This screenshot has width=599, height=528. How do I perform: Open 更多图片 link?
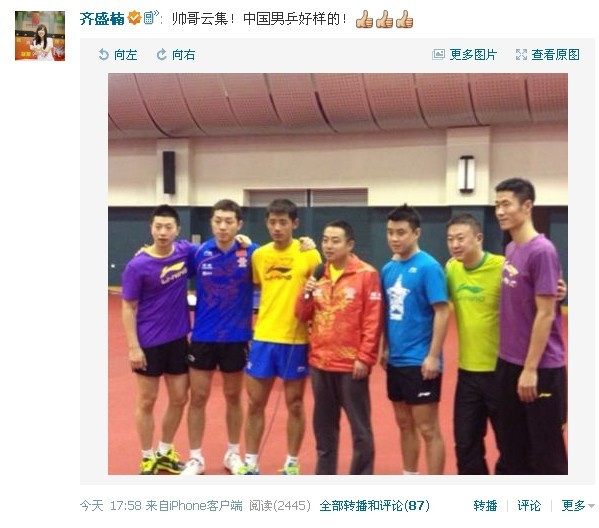[x=473, y=55]
